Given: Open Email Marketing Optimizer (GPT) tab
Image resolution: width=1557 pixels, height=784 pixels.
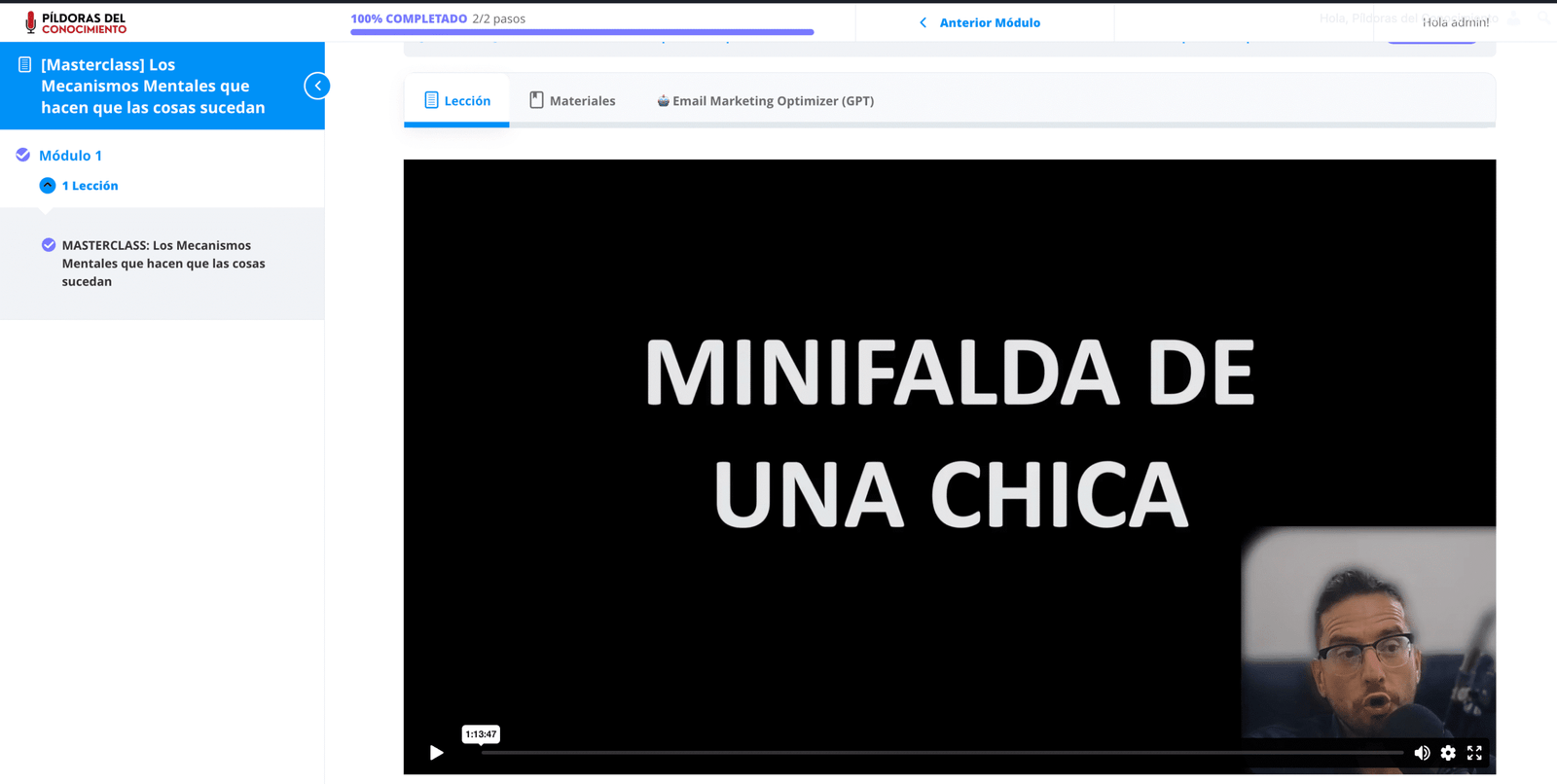Looking at the screenshot, I should pos(773,100).
